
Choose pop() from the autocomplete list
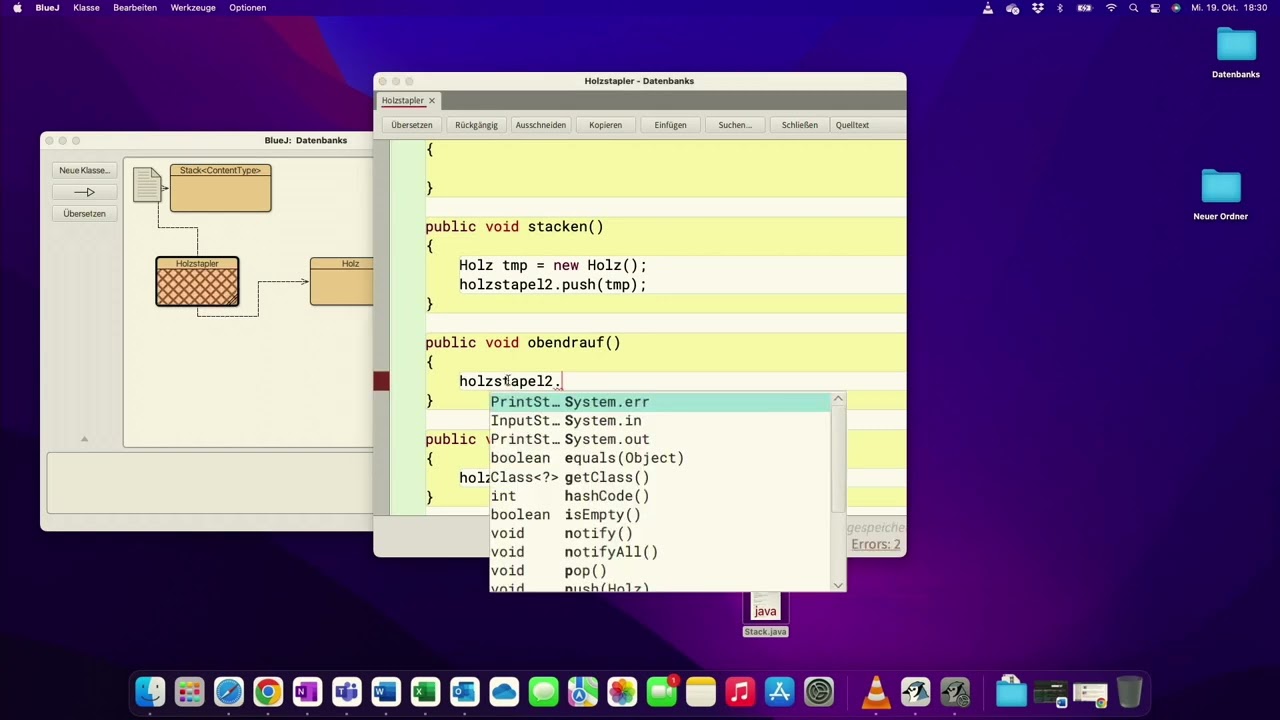(660, 571)
